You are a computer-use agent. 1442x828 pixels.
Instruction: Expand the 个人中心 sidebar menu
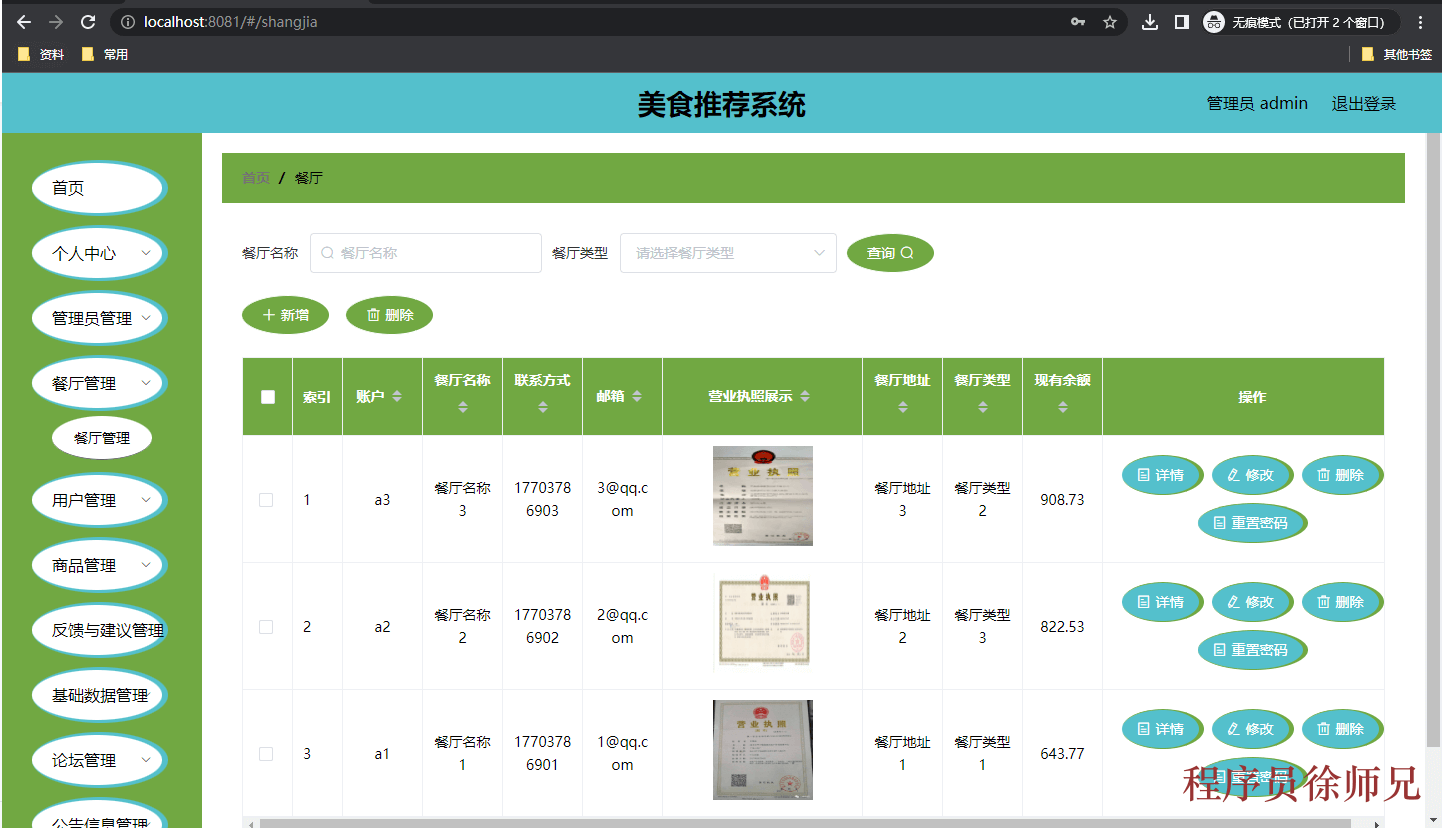coord(98,253)
